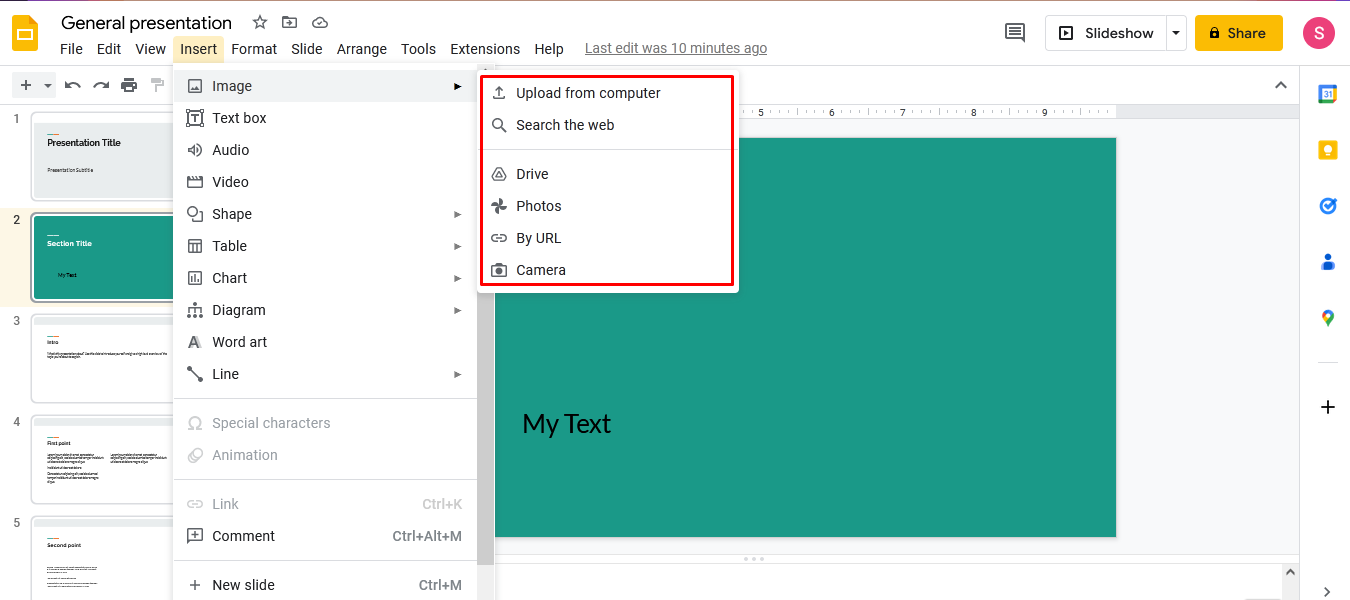The image size is (1350, 600).
Task: Open Google Tasks in the side panel
Action: pyautogui.click(x=1327, y=206)
